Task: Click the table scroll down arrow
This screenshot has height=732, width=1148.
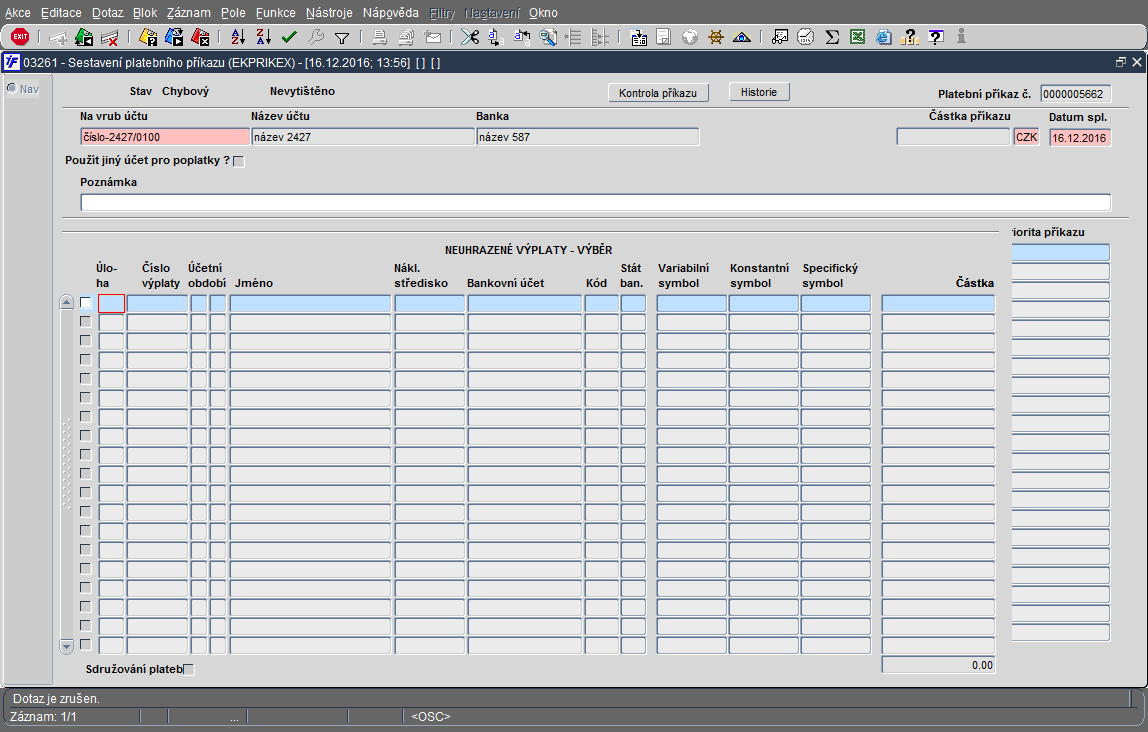Action: 67,646
